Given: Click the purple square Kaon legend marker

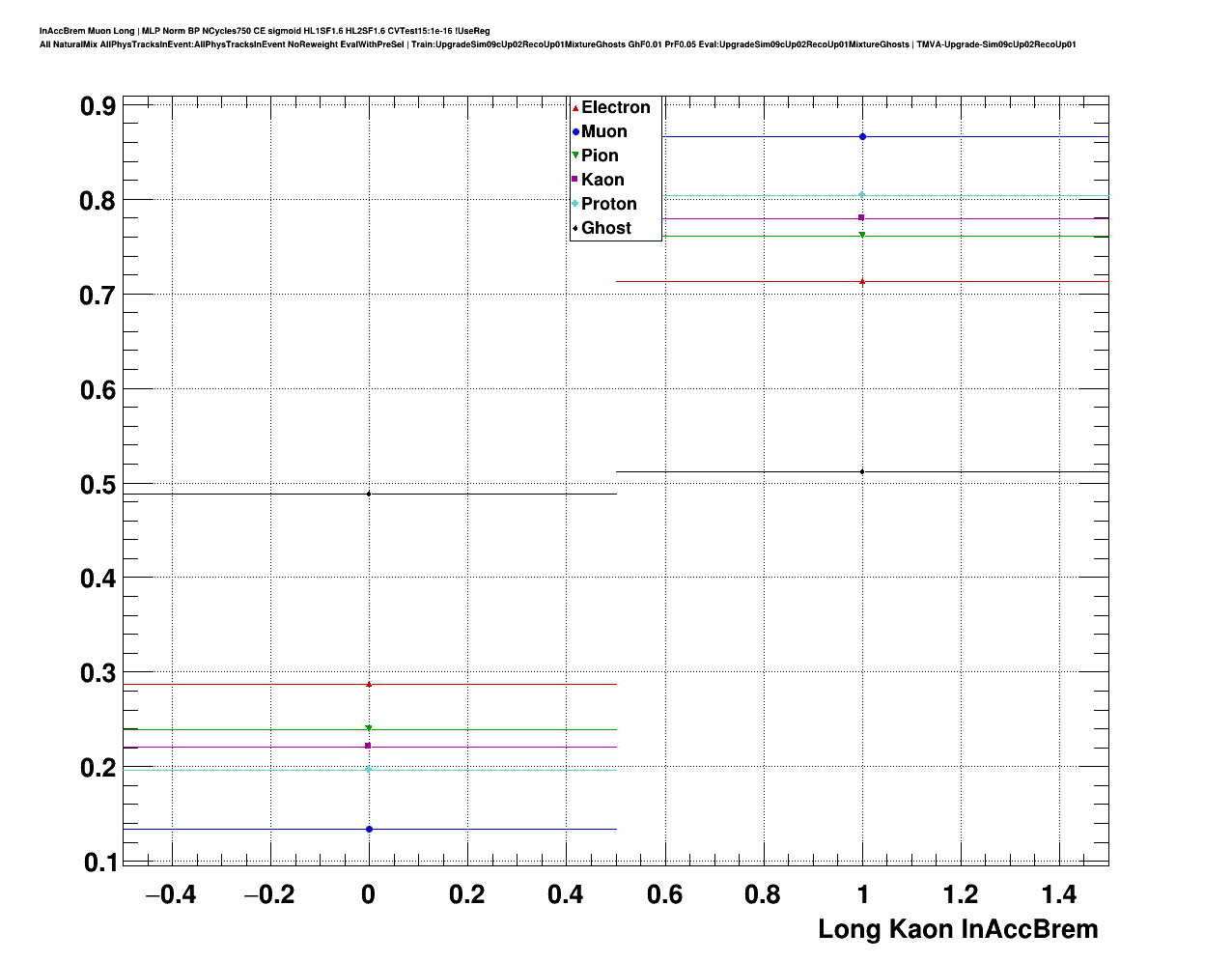Looking at the screenshot, I should (575, 180).
